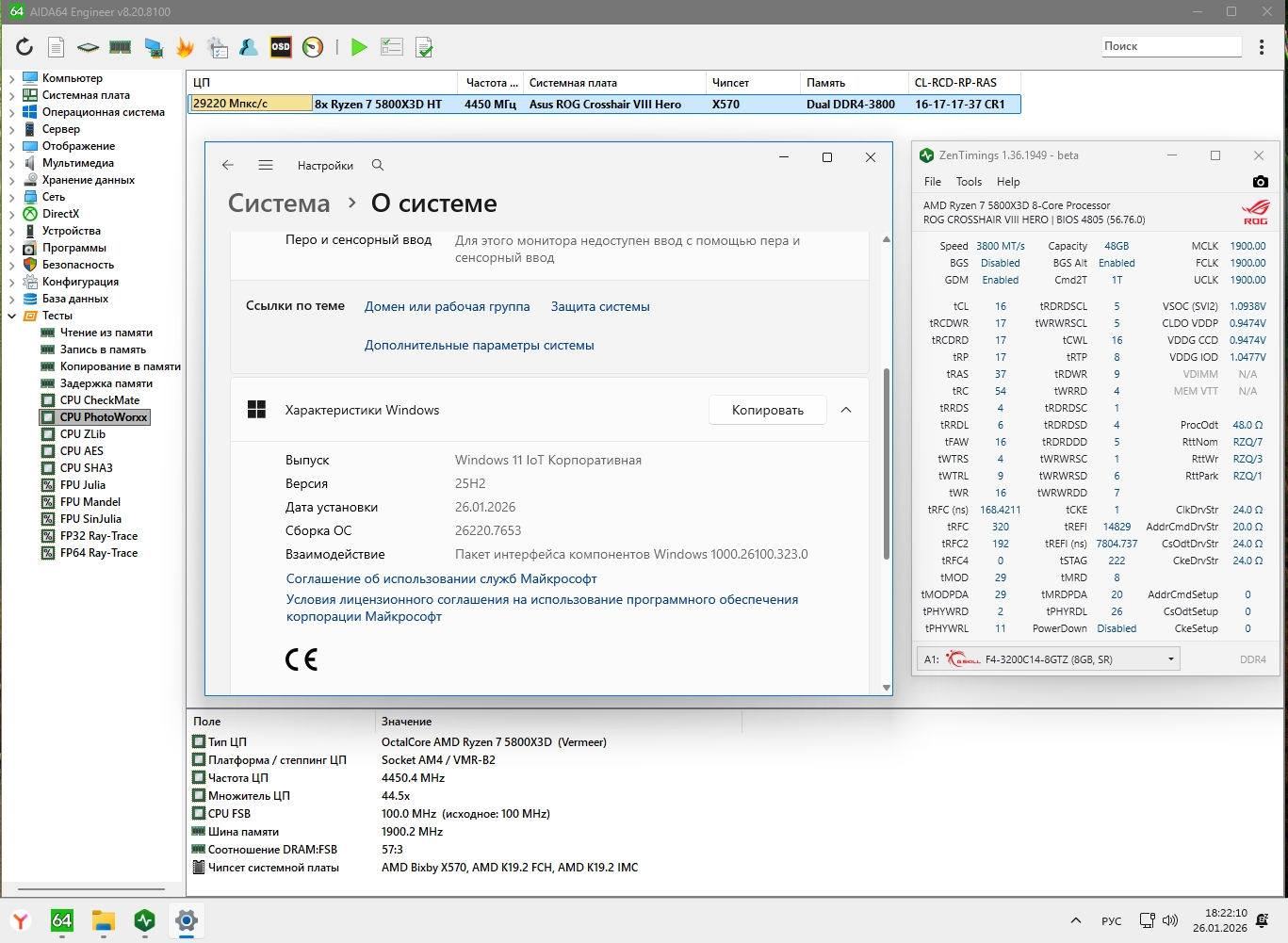1288x943 pixels.
Task: Start the benchmark with the green play icon
Action: coord(359,46)
